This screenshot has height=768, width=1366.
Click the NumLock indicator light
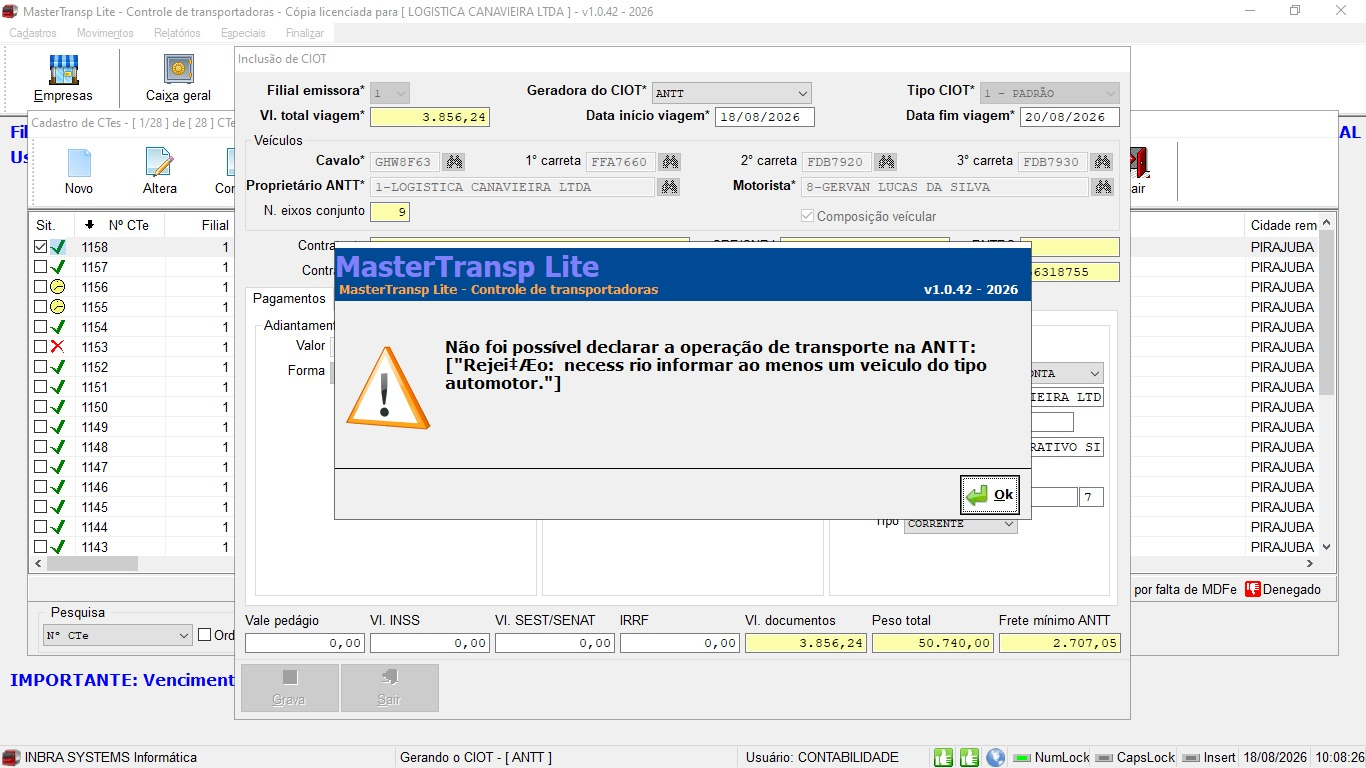click(1022, 758)
